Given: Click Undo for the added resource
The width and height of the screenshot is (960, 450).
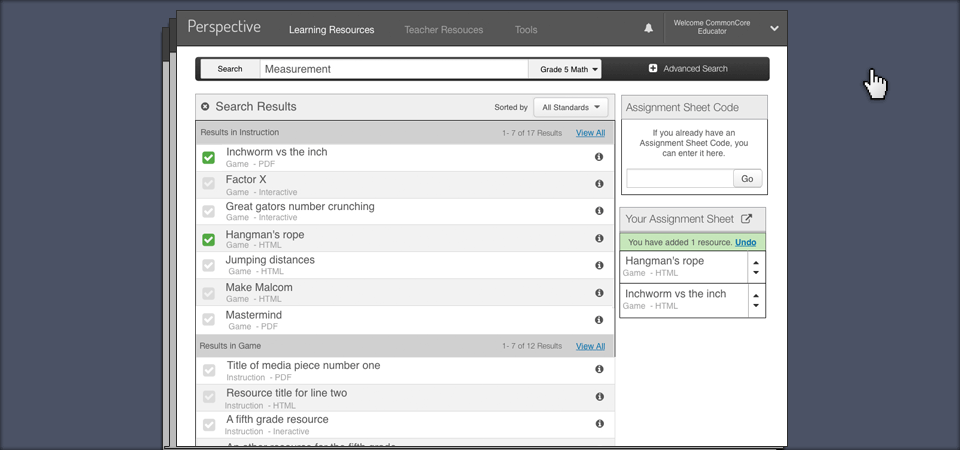Looking at the screenshot, I should tap(746, 242).
